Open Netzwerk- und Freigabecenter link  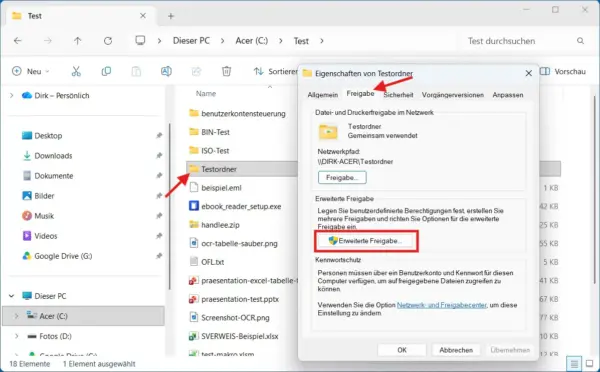[x=442, y=305]
